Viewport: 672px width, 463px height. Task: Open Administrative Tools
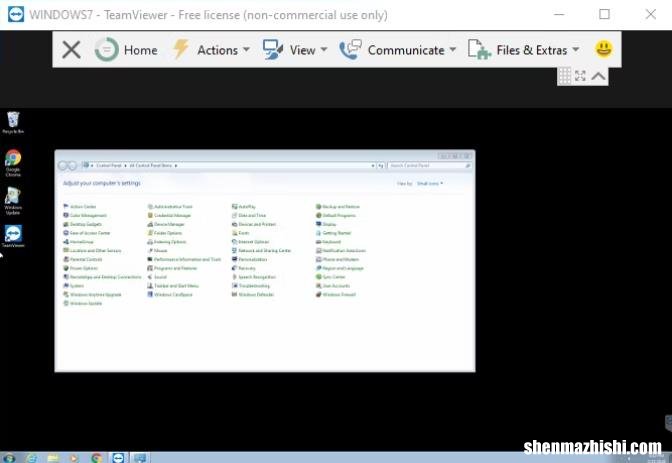(170, 207)
